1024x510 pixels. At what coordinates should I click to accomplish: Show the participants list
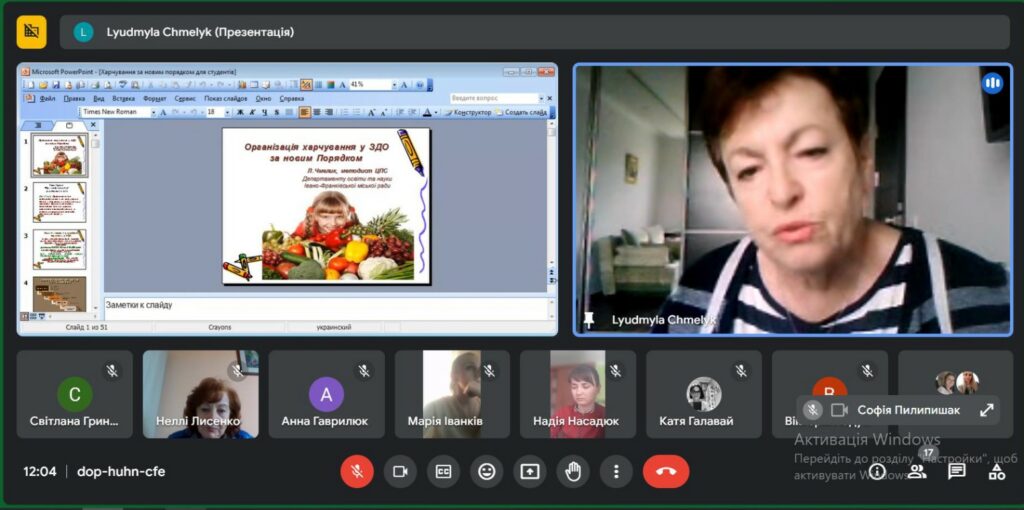coord(917,471)
